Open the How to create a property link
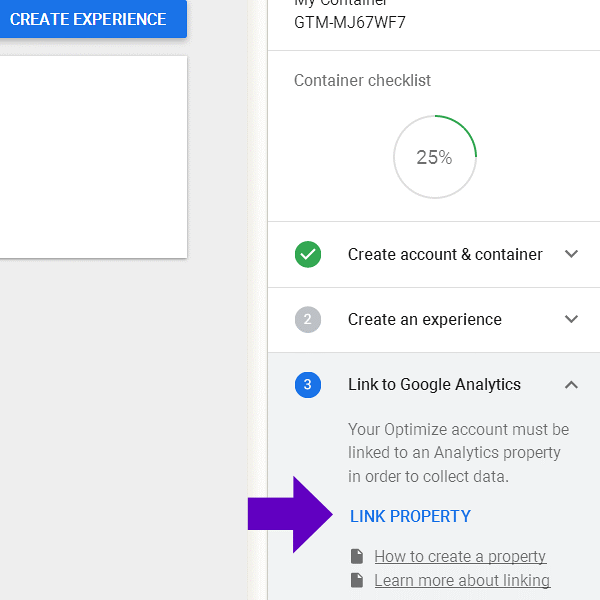Viewport: 600px width, 600px height. point(460,557)
